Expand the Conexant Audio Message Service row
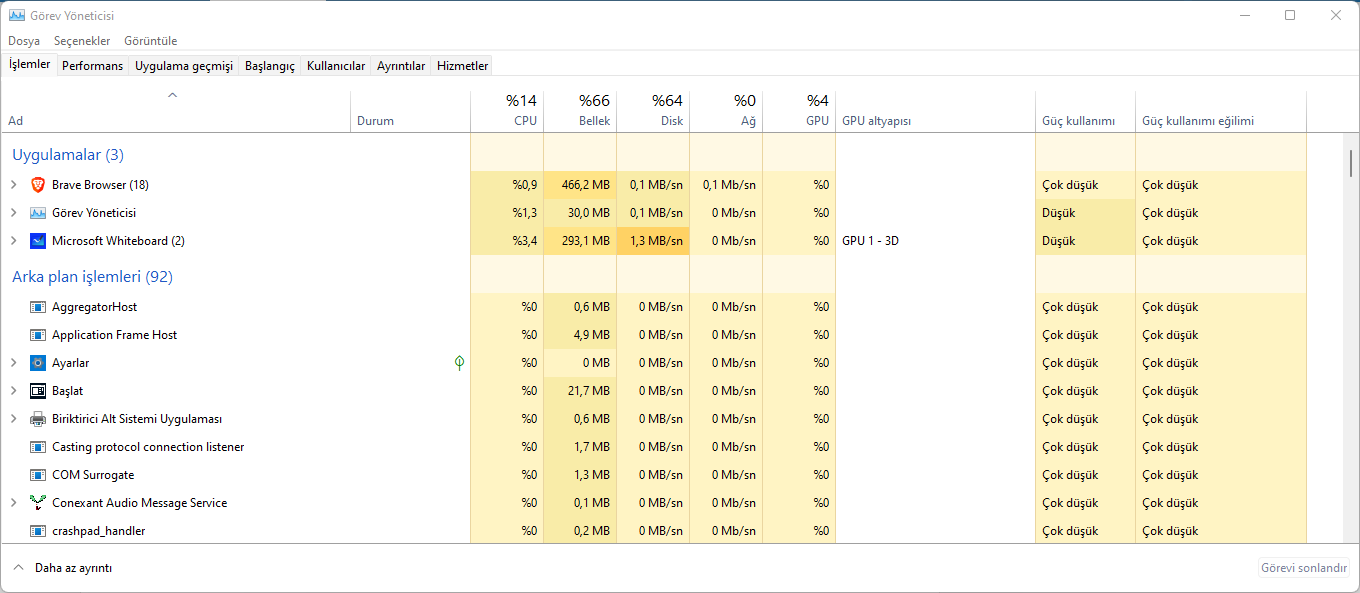1360x593 pixels. [14, 503]
